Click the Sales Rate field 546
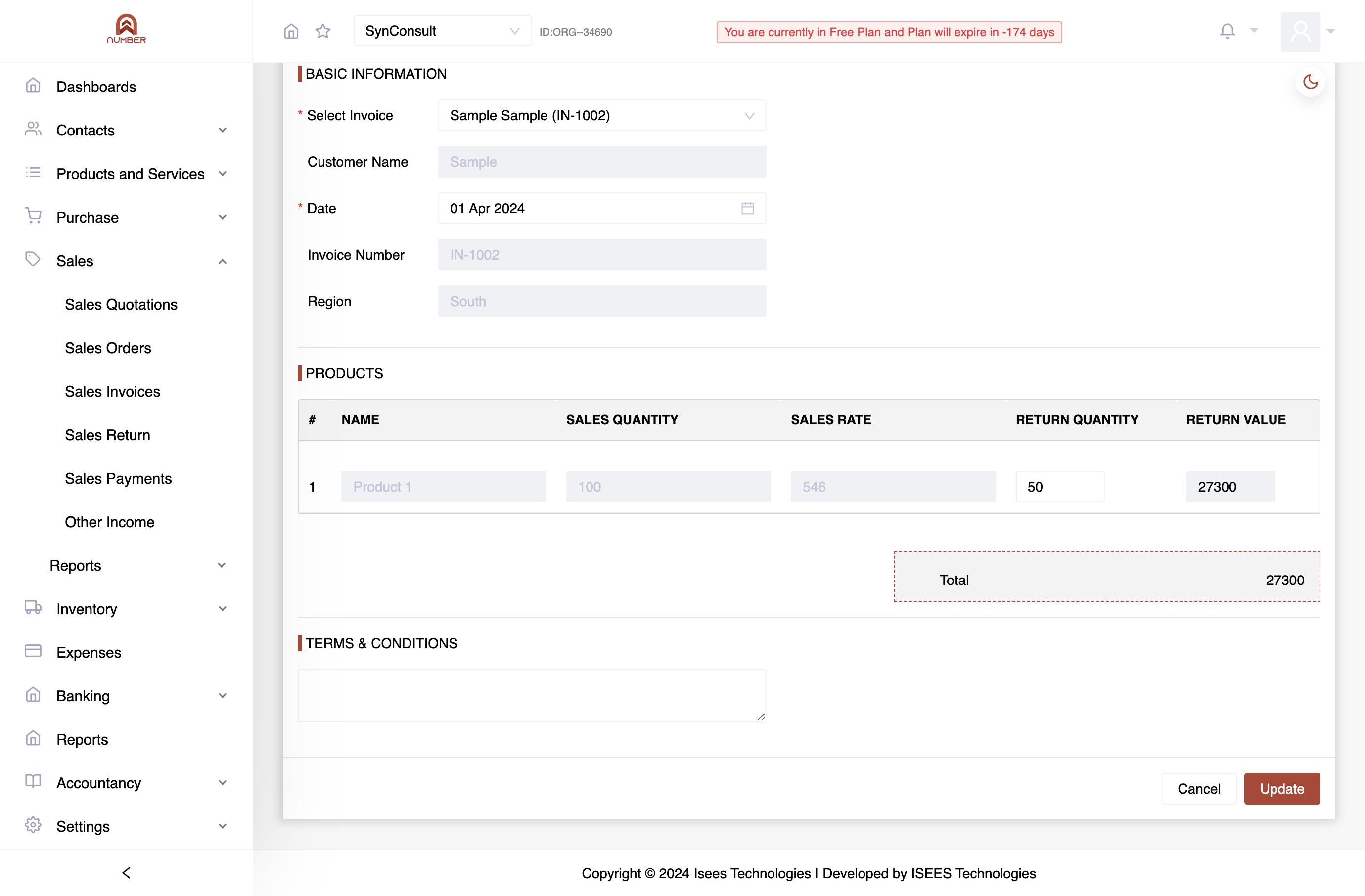The height and width of the screenshot is (896, 1365). [x=893, y=487]
